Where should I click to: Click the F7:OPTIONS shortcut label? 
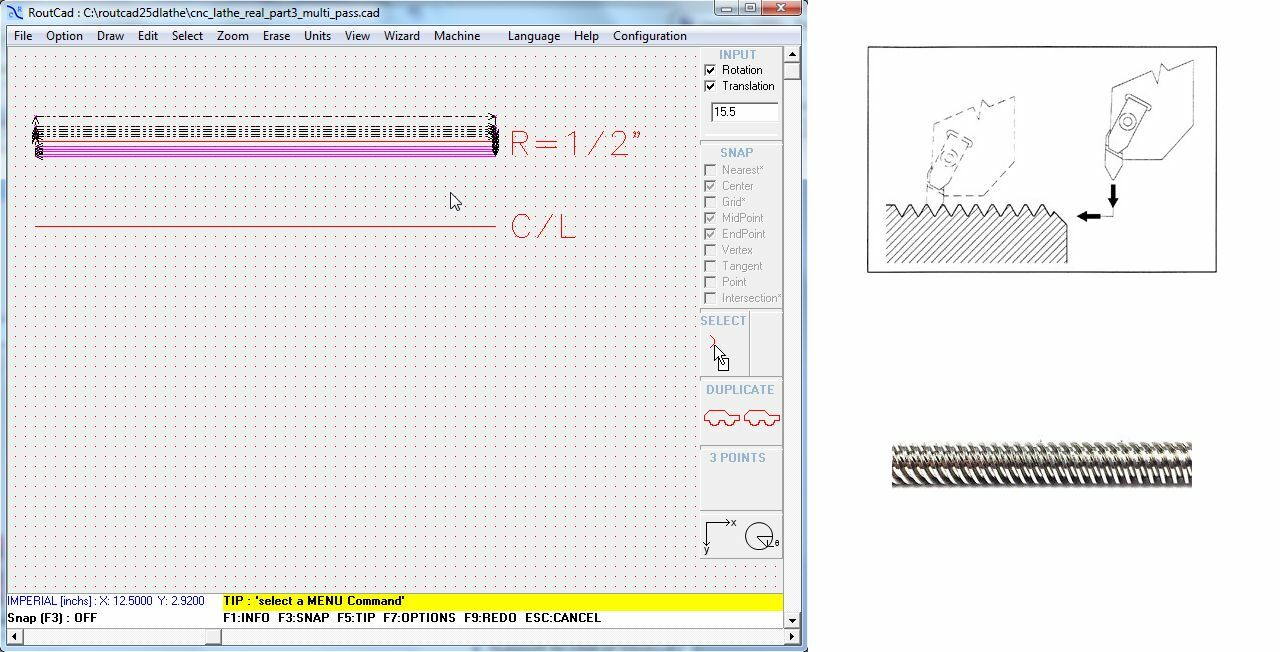pos(419,618)
